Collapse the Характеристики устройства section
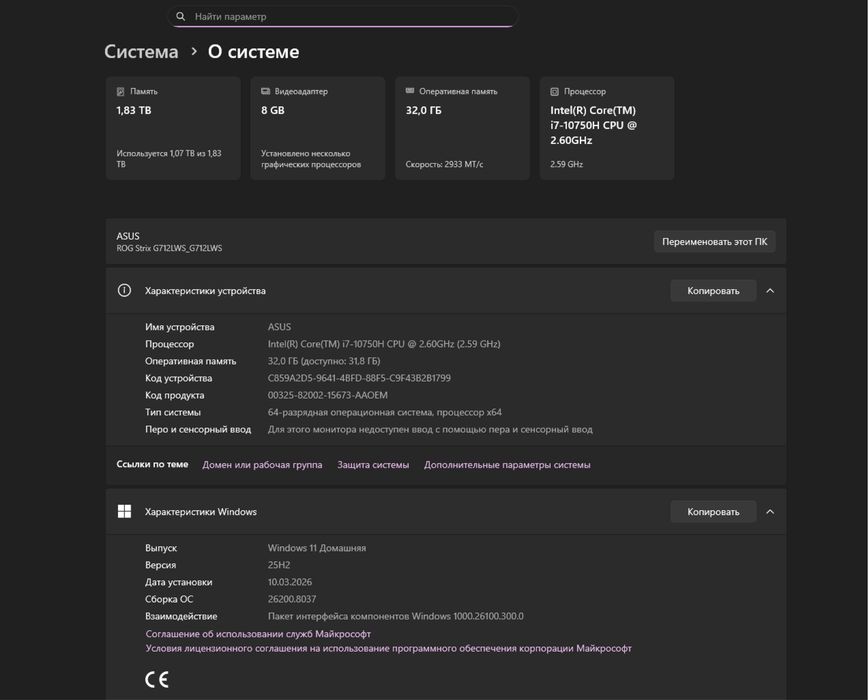The height and width of the screenshot is (700, 868). click(x=770, y=291)
